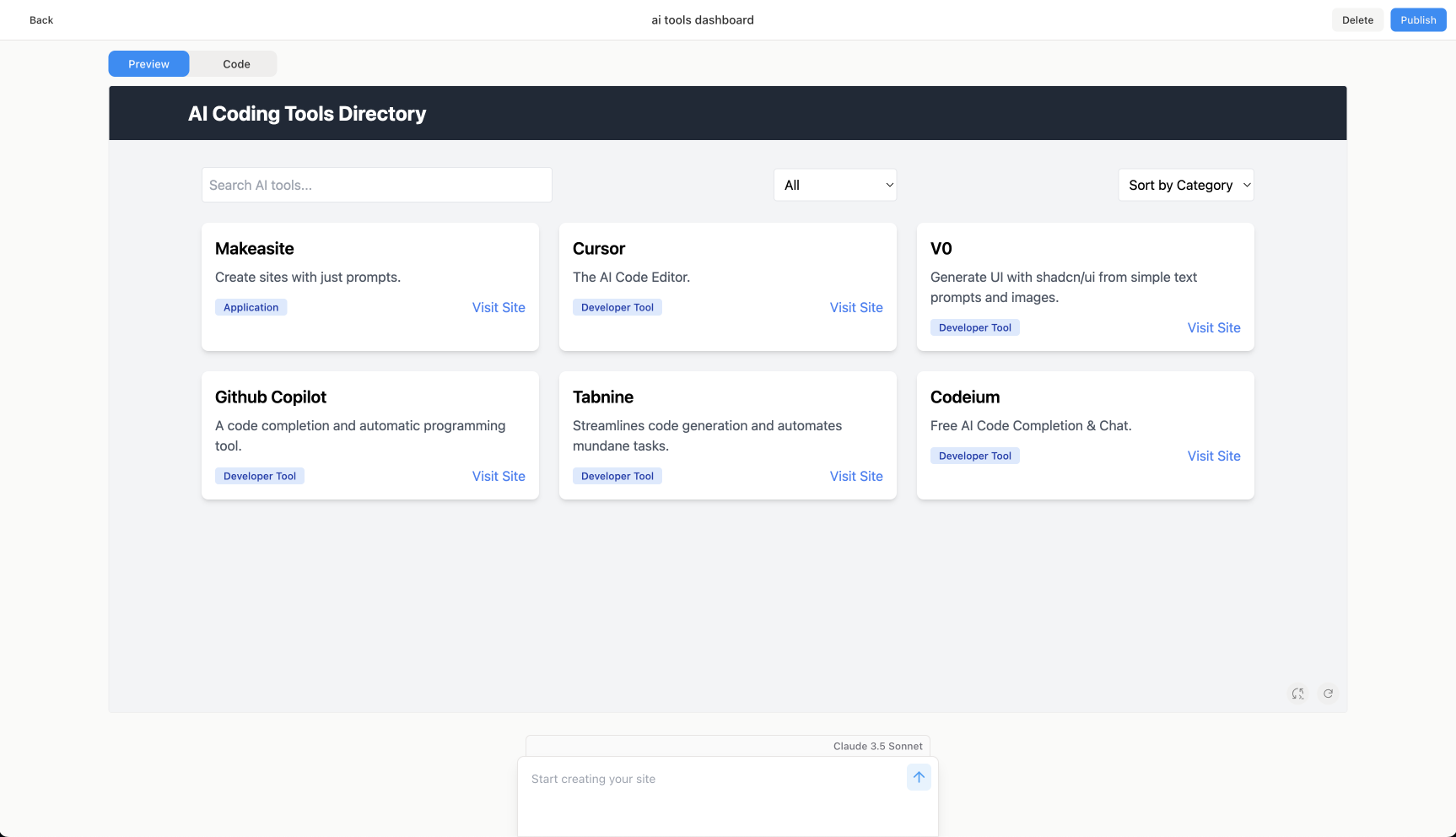Viewport: 1456px width, 837px height.
Task: Click the Claude 3.5 Sonnet model label
Action: pyautogui.click(x=877, y=746)
